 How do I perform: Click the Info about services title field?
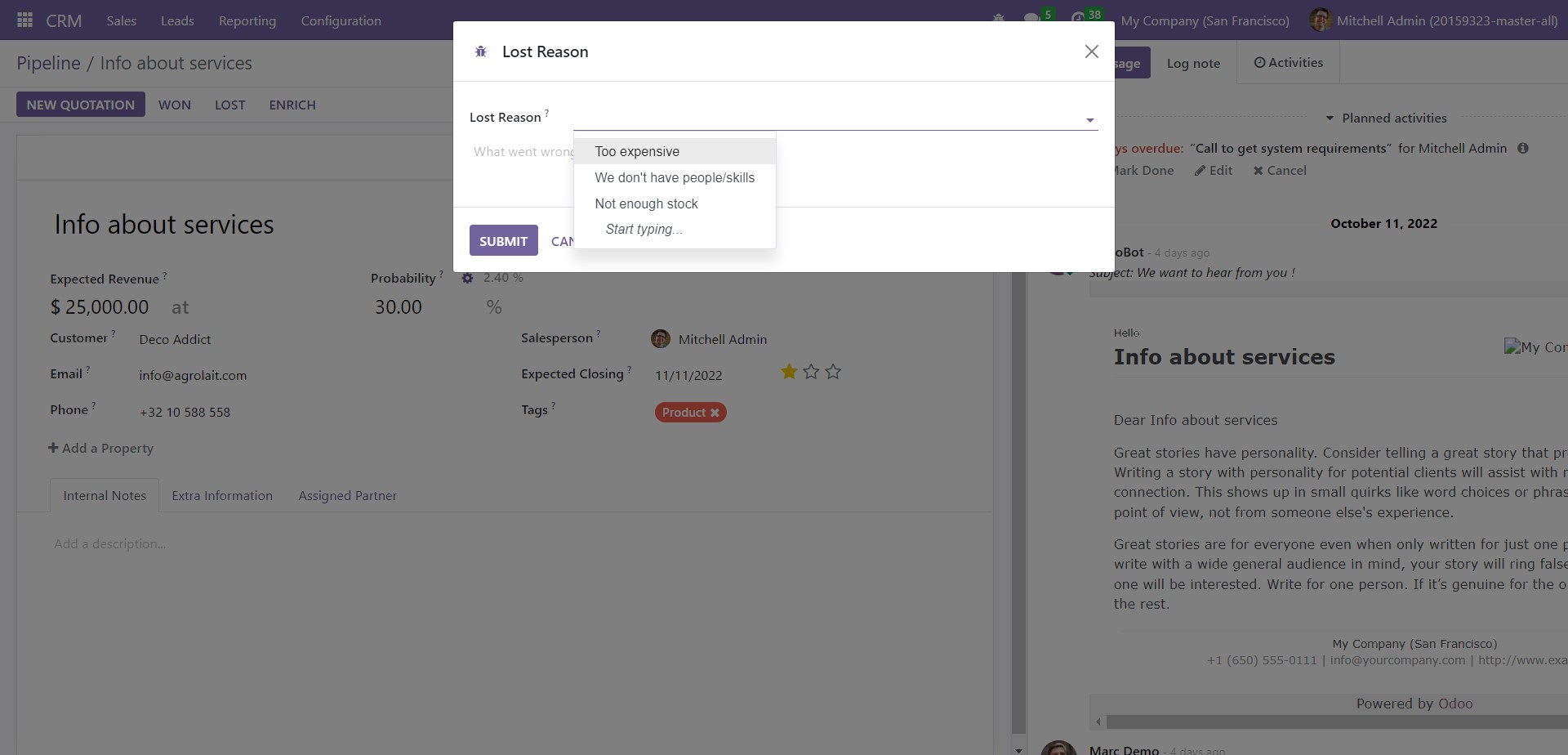click(164, 224)
